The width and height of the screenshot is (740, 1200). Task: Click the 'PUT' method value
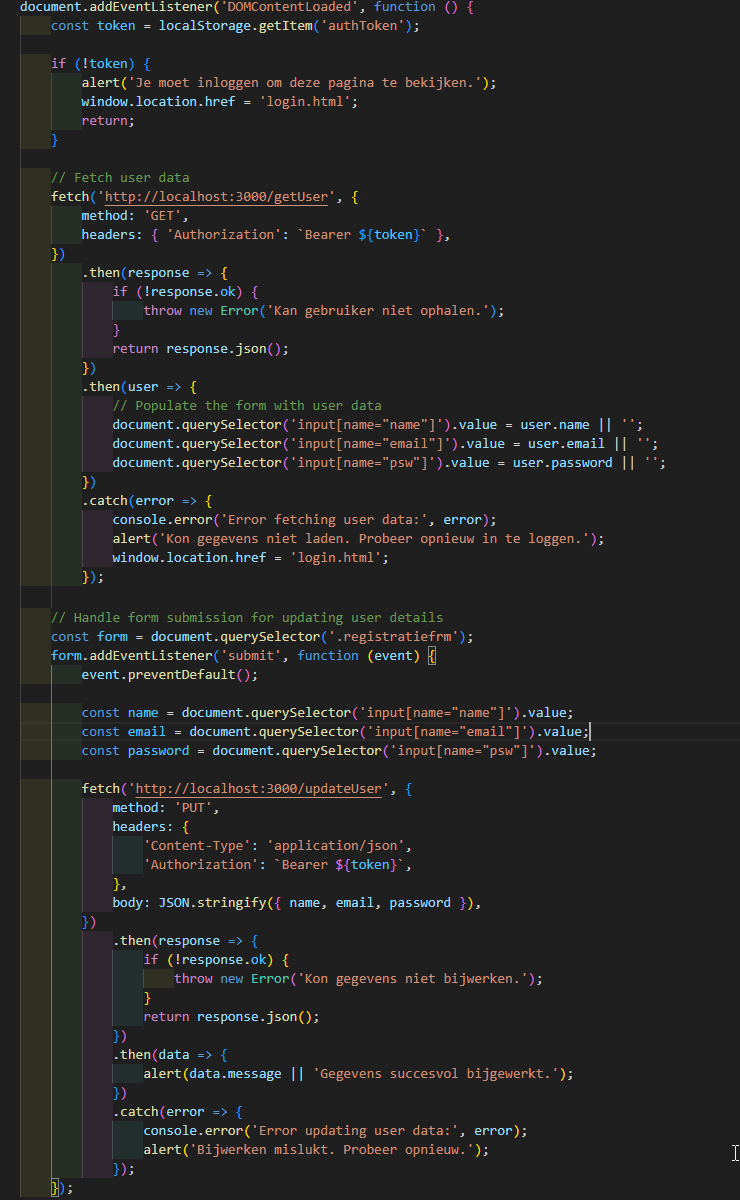(x=192, y=808)
